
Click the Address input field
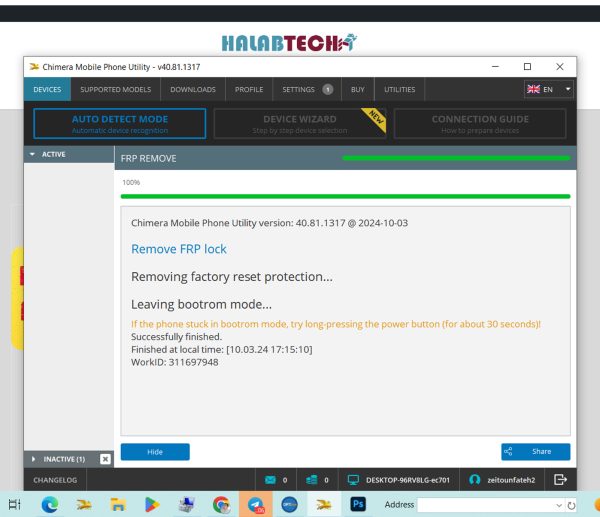point(486,505)
